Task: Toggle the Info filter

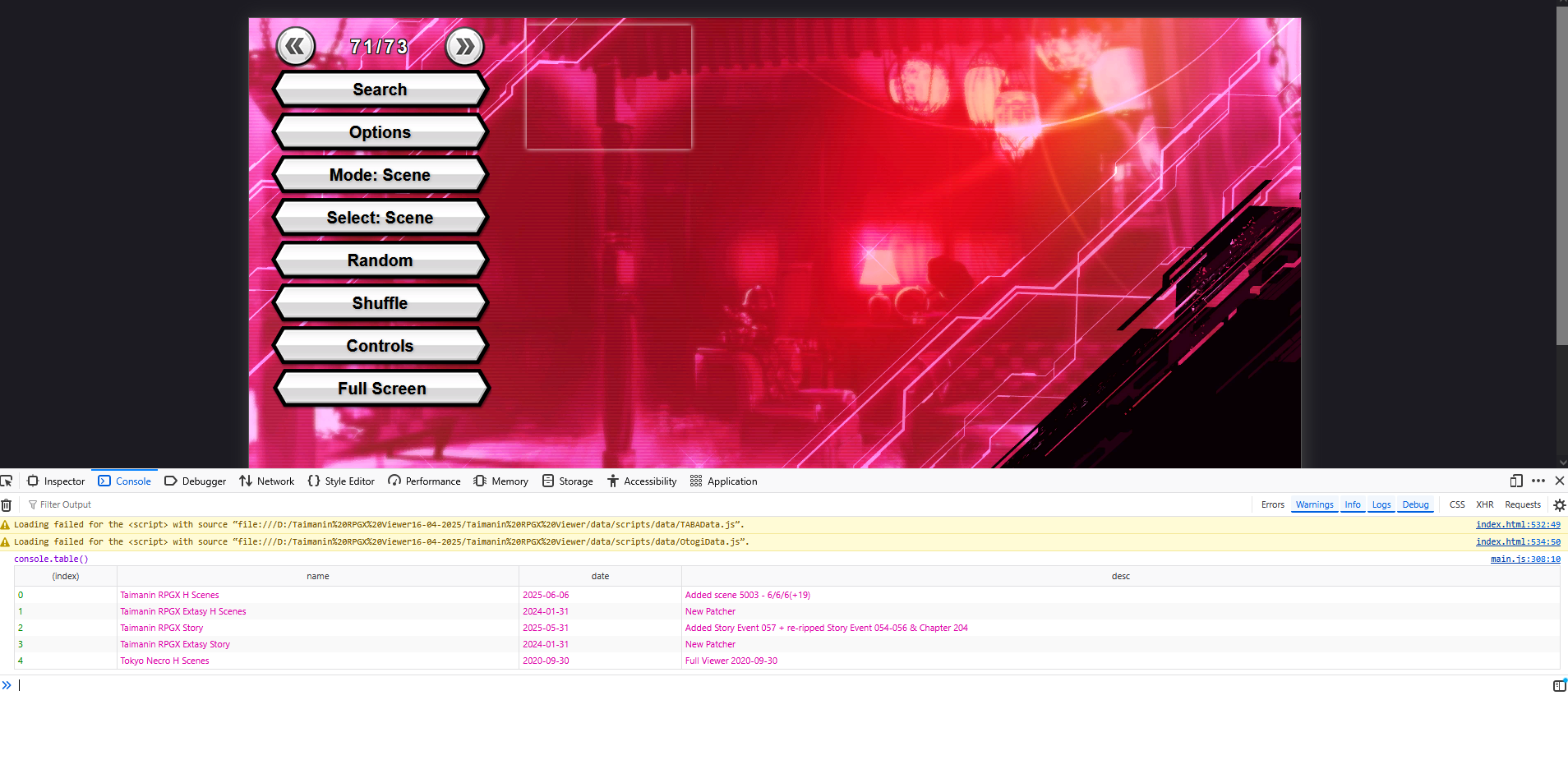Action: point(1352,504)
